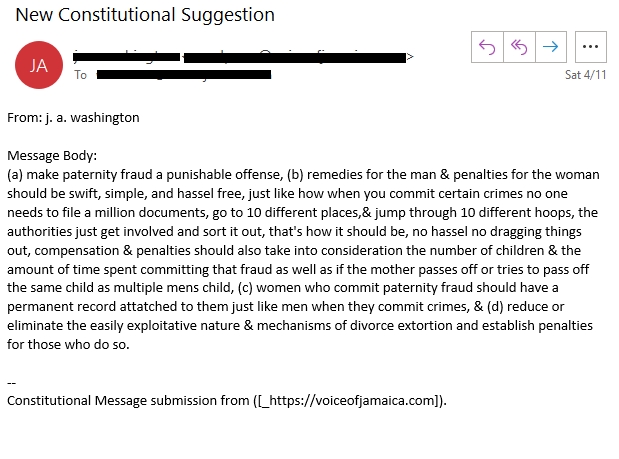Screen dimensions: 619x459
Task: Click the Reply arrow icon
Action: (487, 46)
